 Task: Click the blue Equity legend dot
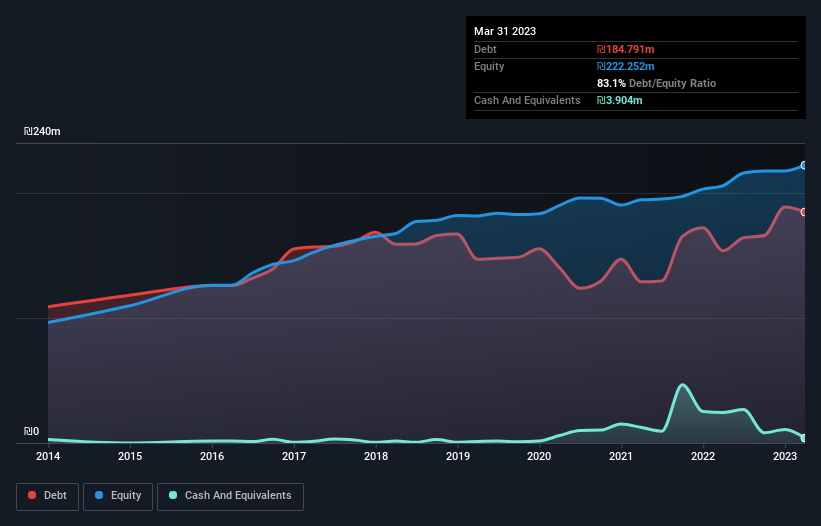point(99,495)
